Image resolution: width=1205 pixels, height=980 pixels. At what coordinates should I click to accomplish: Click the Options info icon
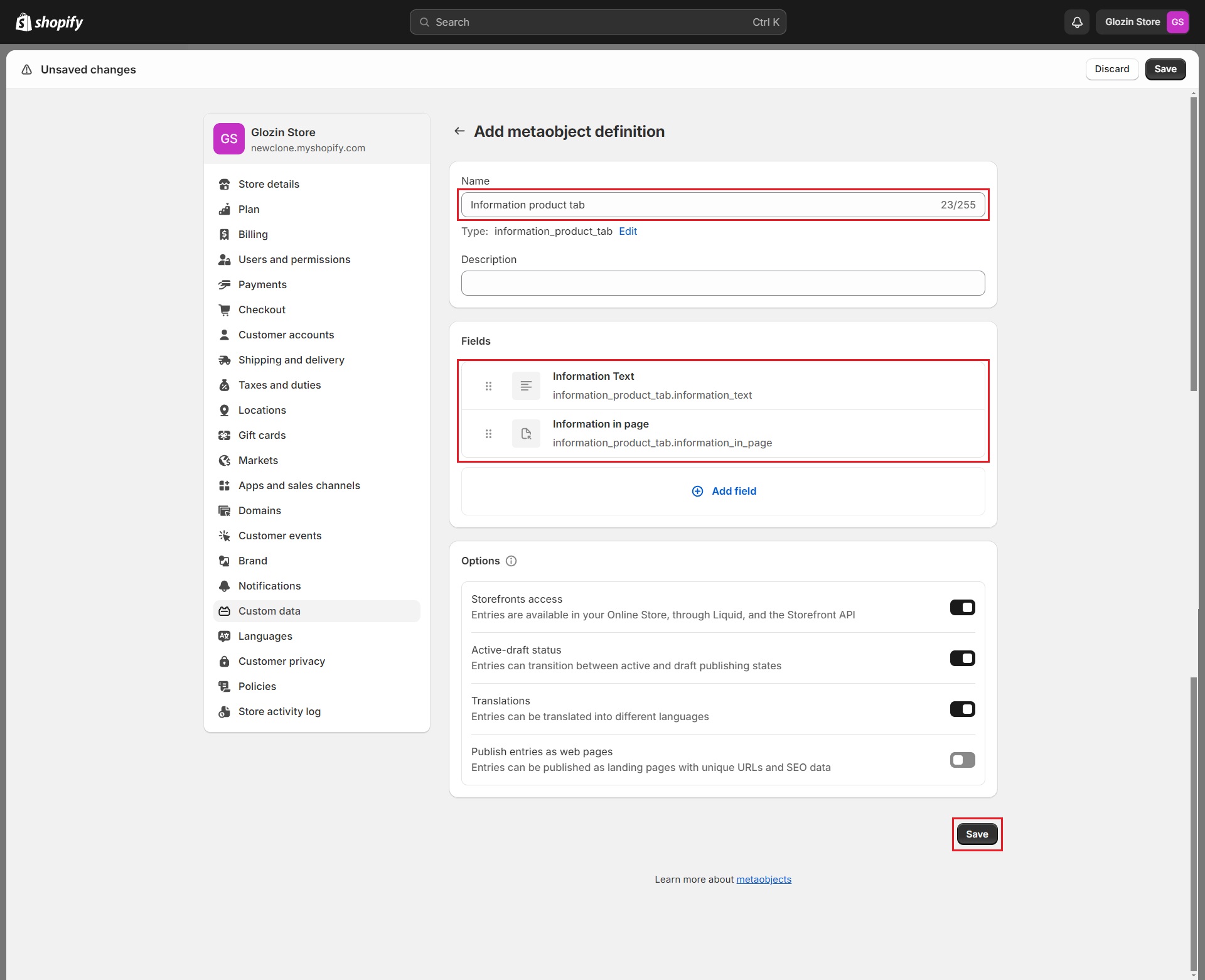pyautogui.click(x=511, y=561)
